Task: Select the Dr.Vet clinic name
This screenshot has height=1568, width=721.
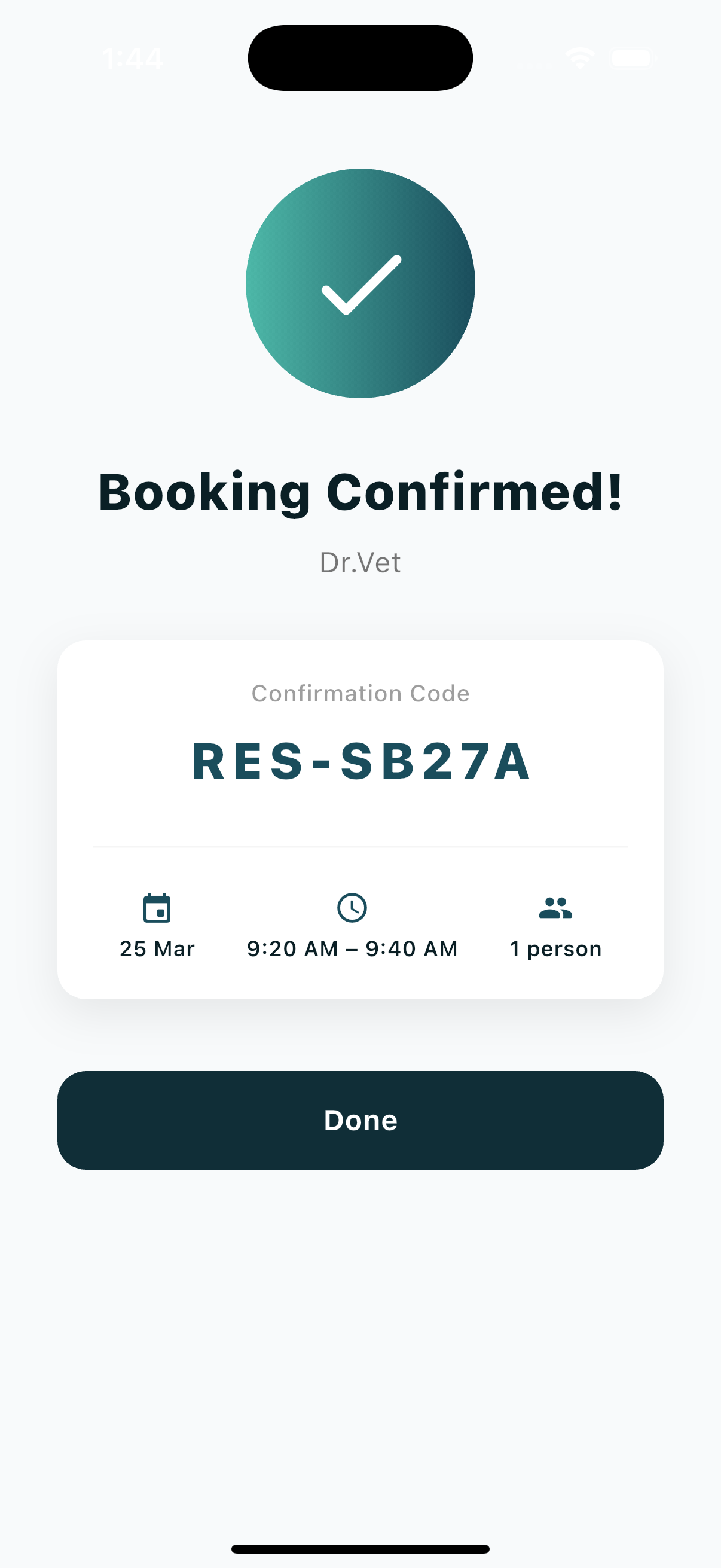Action: click(x=360, y=562)
